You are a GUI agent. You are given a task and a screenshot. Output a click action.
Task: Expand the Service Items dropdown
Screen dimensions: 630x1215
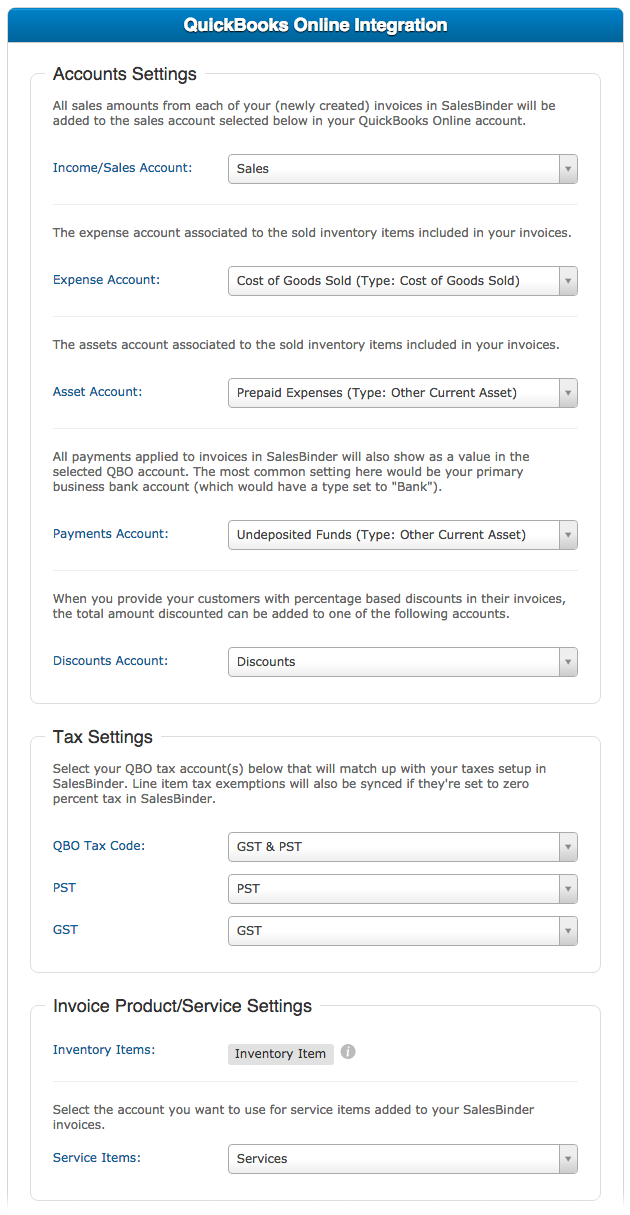[402, 1159]
